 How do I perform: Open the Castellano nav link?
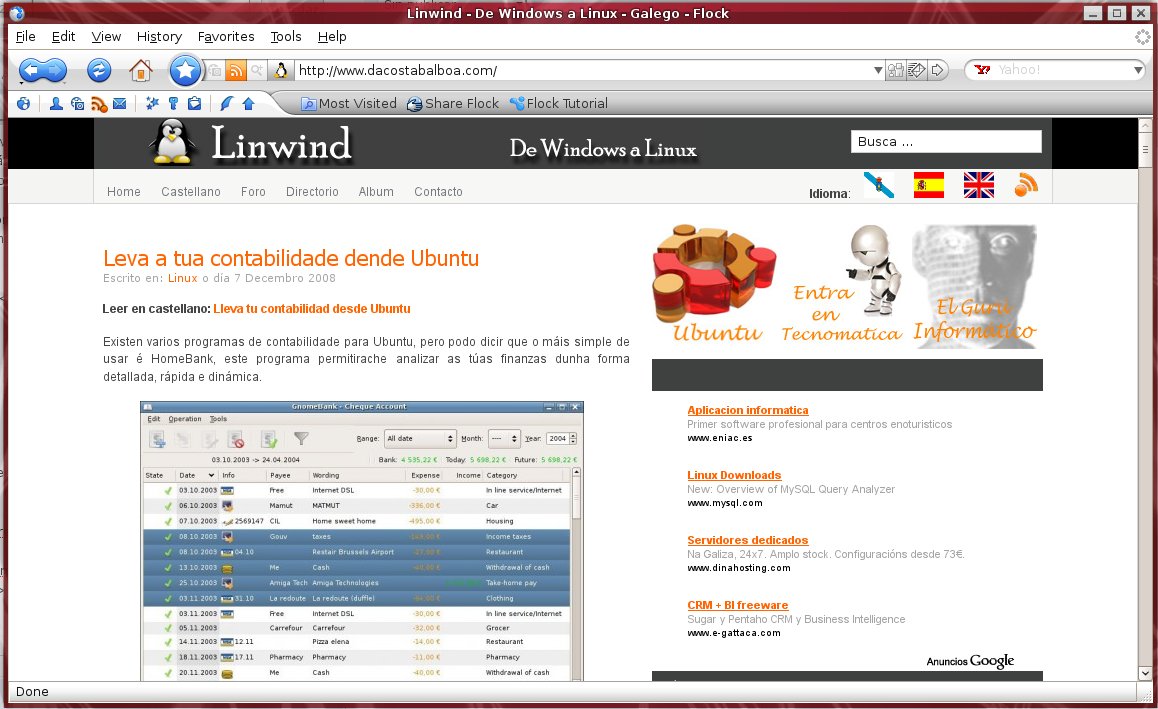coord(191,191)
